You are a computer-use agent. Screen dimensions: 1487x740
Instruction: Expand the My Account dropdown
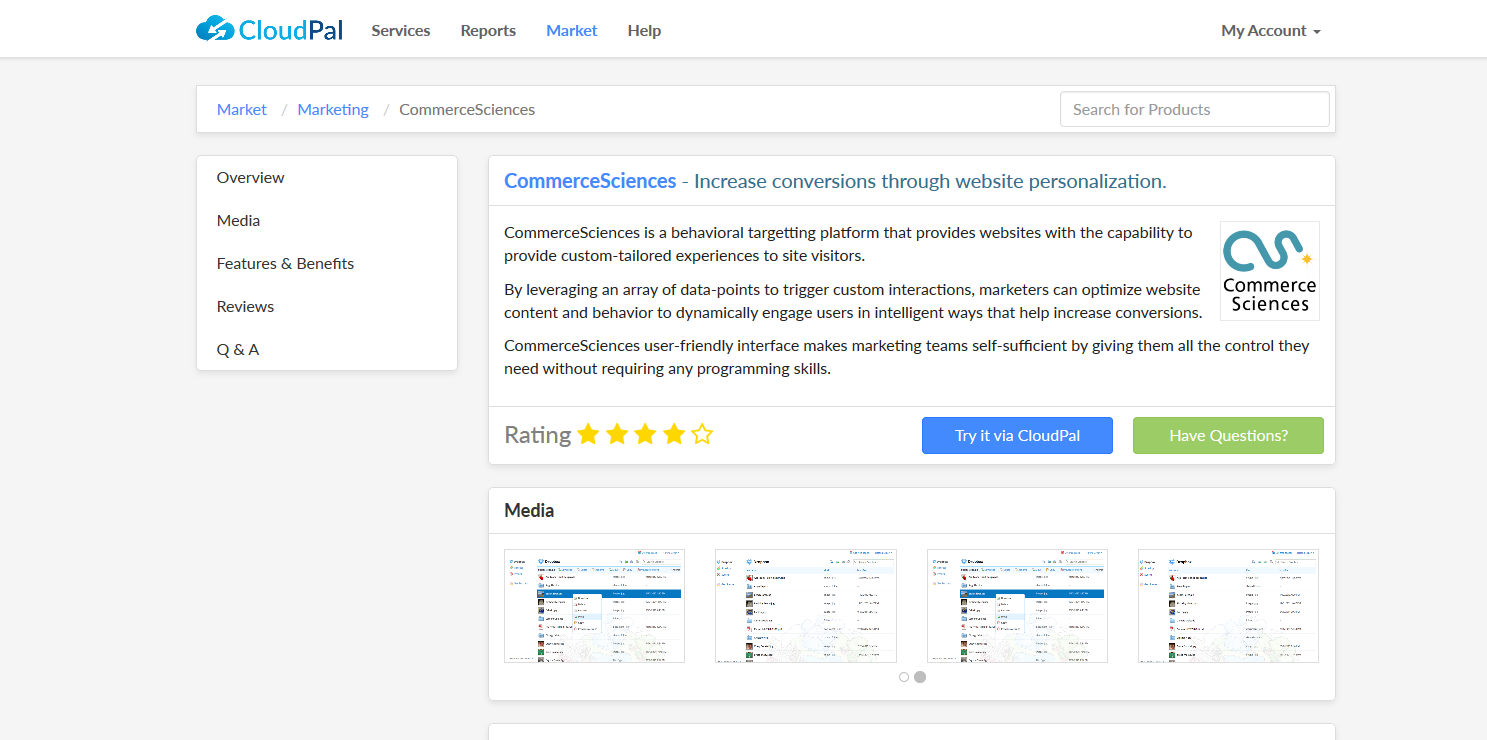[1271, 30]
